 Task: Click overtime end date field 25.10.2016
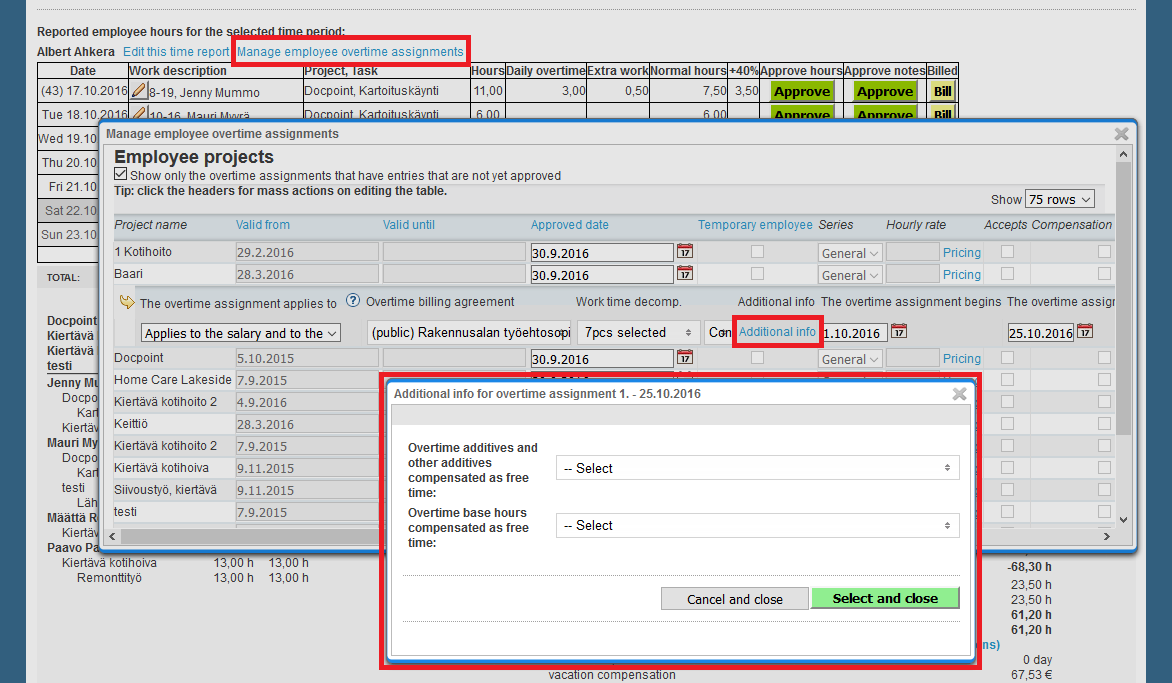pos(1040,333)
